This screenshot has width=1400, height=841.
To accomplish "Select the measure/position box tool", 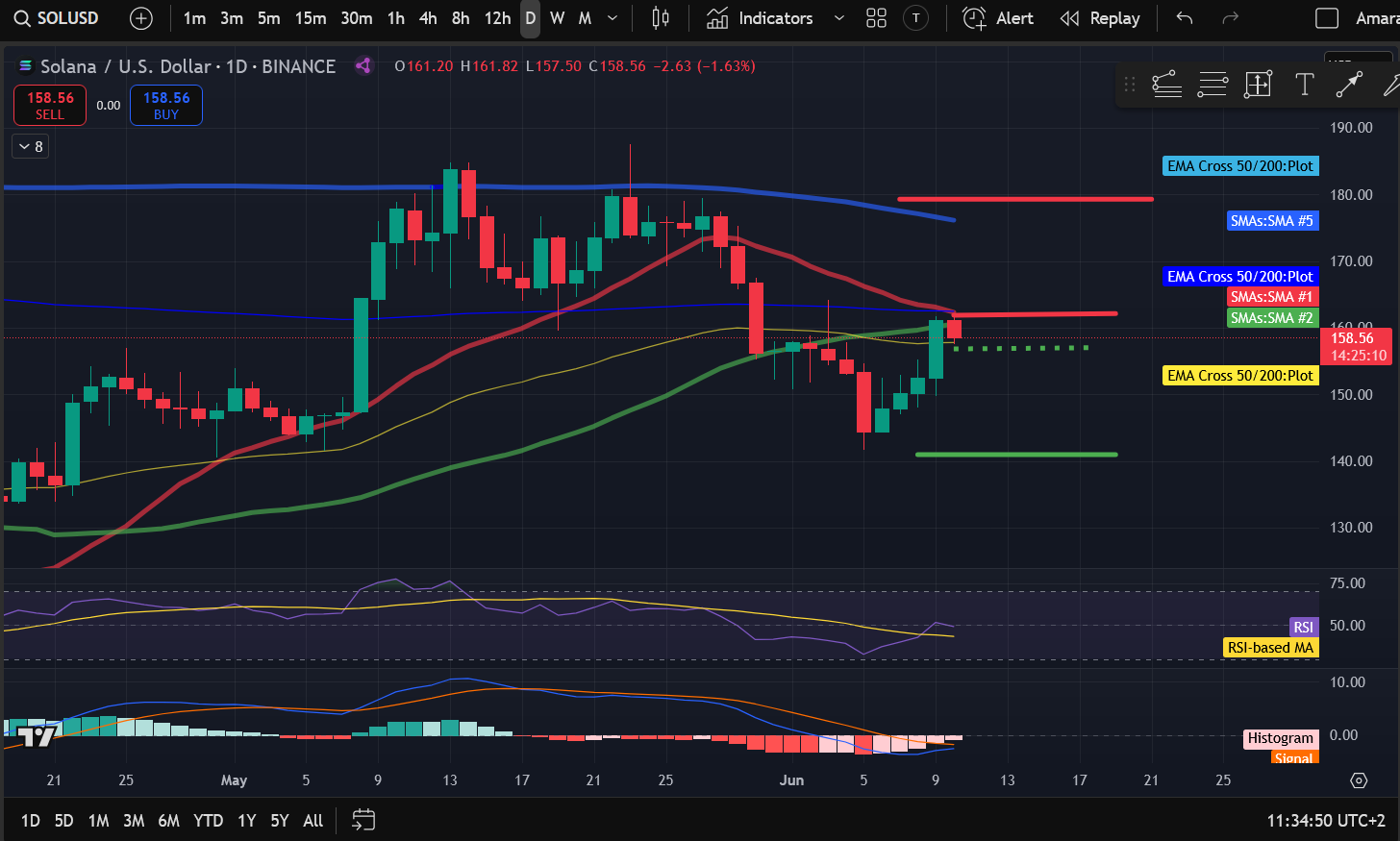I will 1258,85.
